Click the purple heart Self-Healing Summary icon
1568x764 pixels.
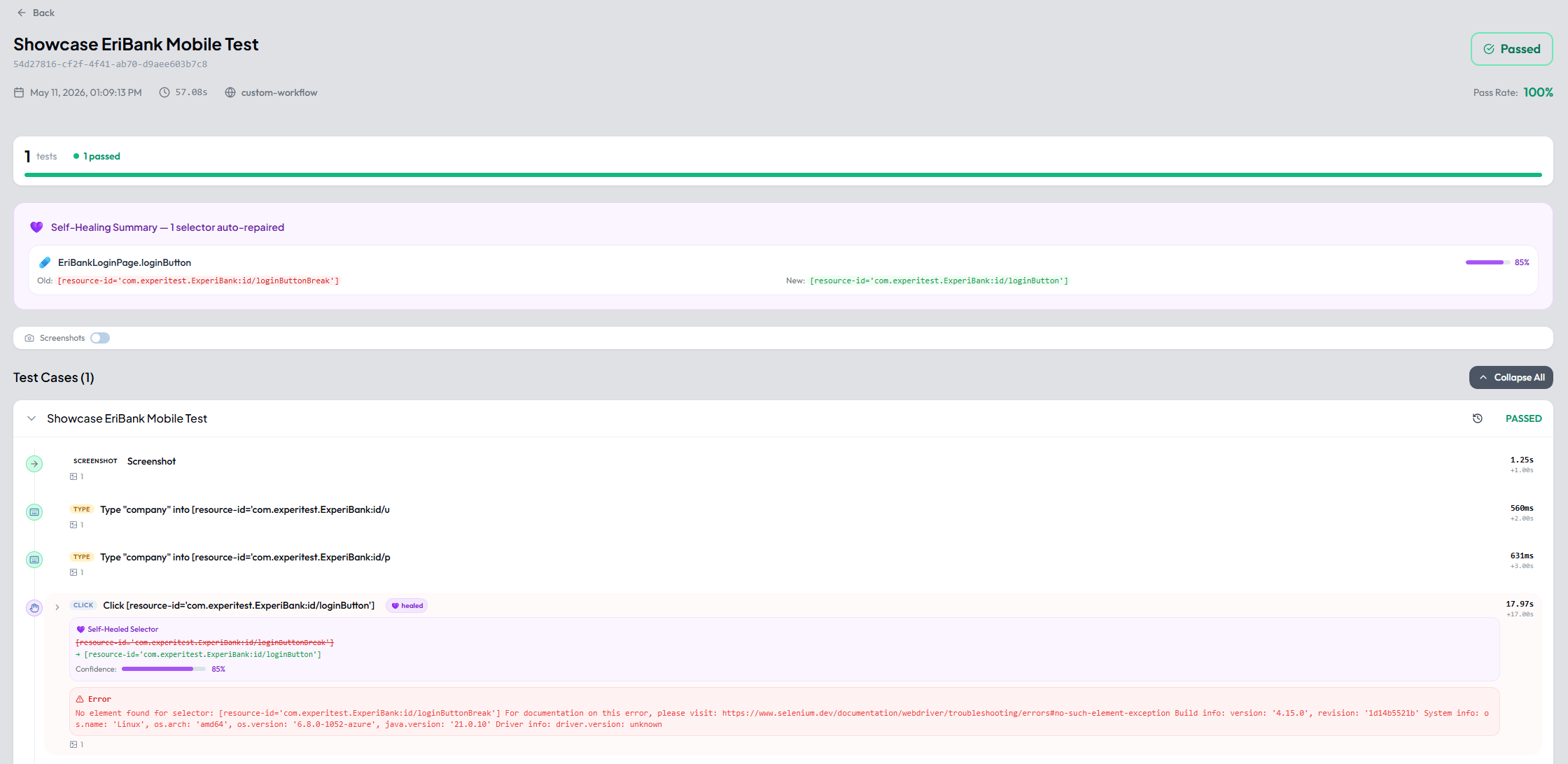36,227
